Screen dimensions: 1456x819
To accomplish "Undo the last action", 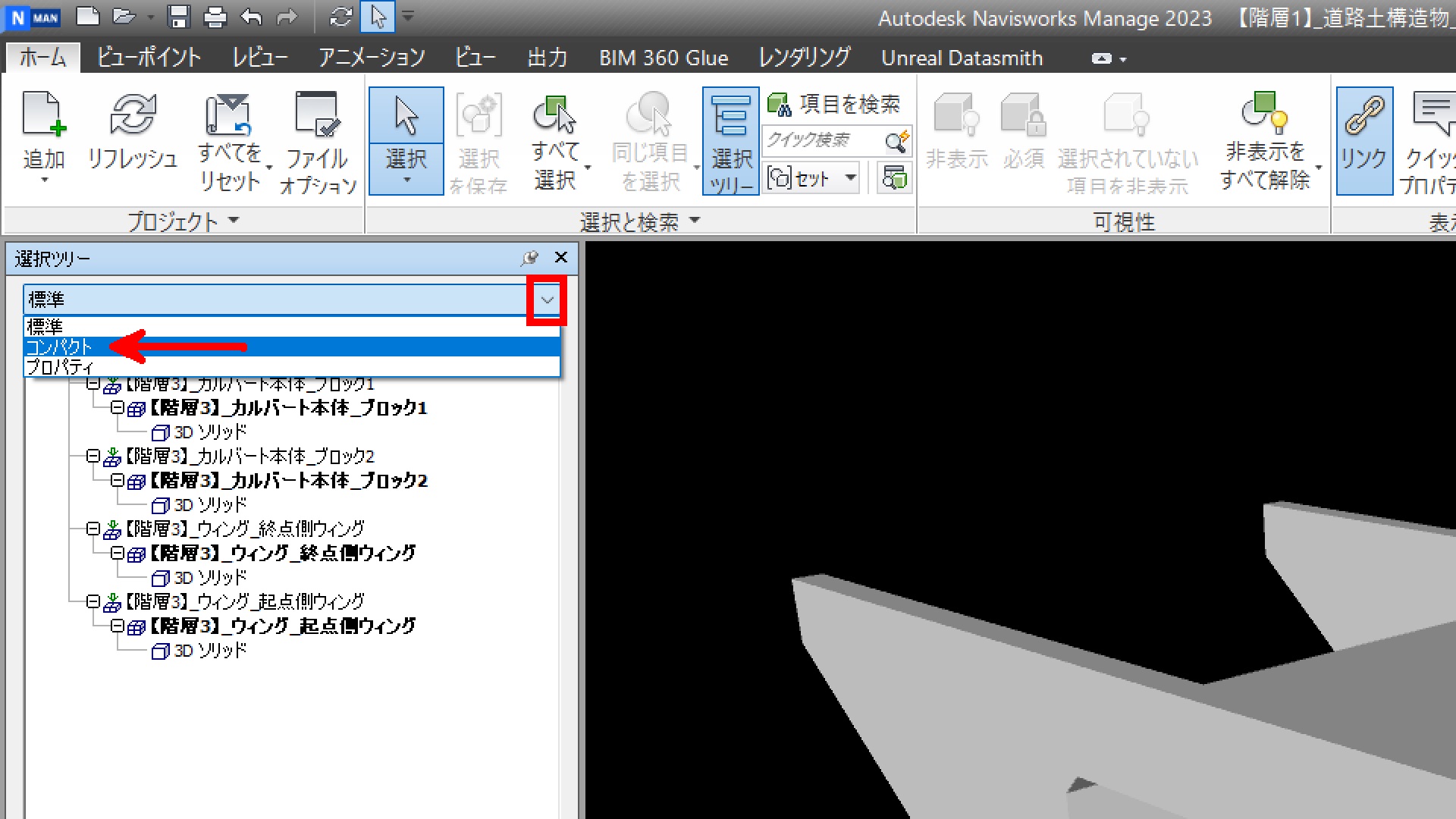I will point(251,17).
